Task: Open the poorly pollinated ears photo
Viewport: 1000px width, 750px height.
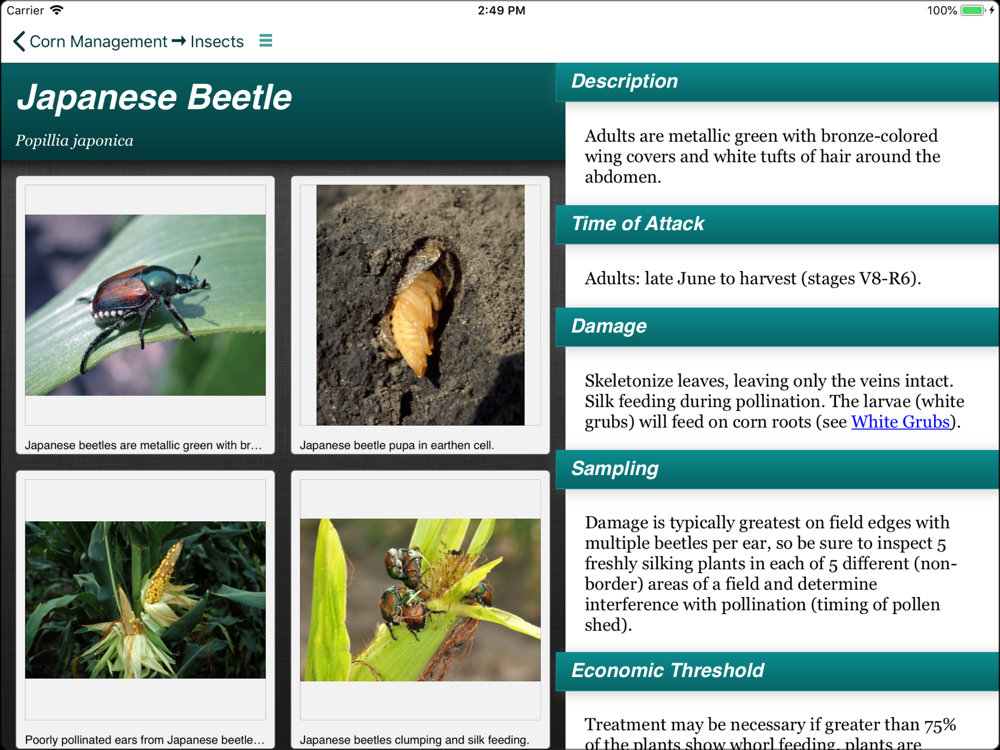Action: [145, 599]
